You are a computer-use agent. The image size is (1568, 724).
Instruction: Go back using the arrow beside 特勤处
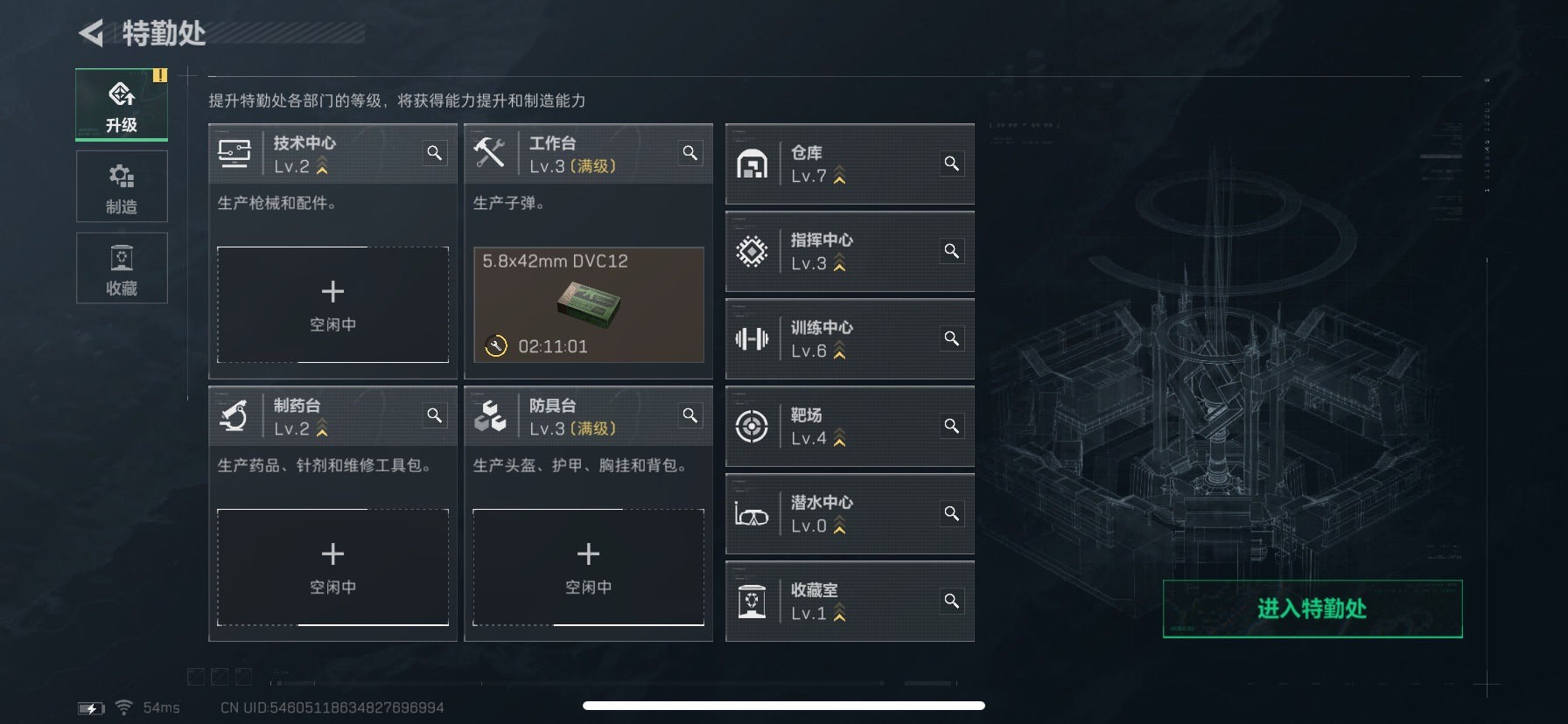(x=91, y=33)
